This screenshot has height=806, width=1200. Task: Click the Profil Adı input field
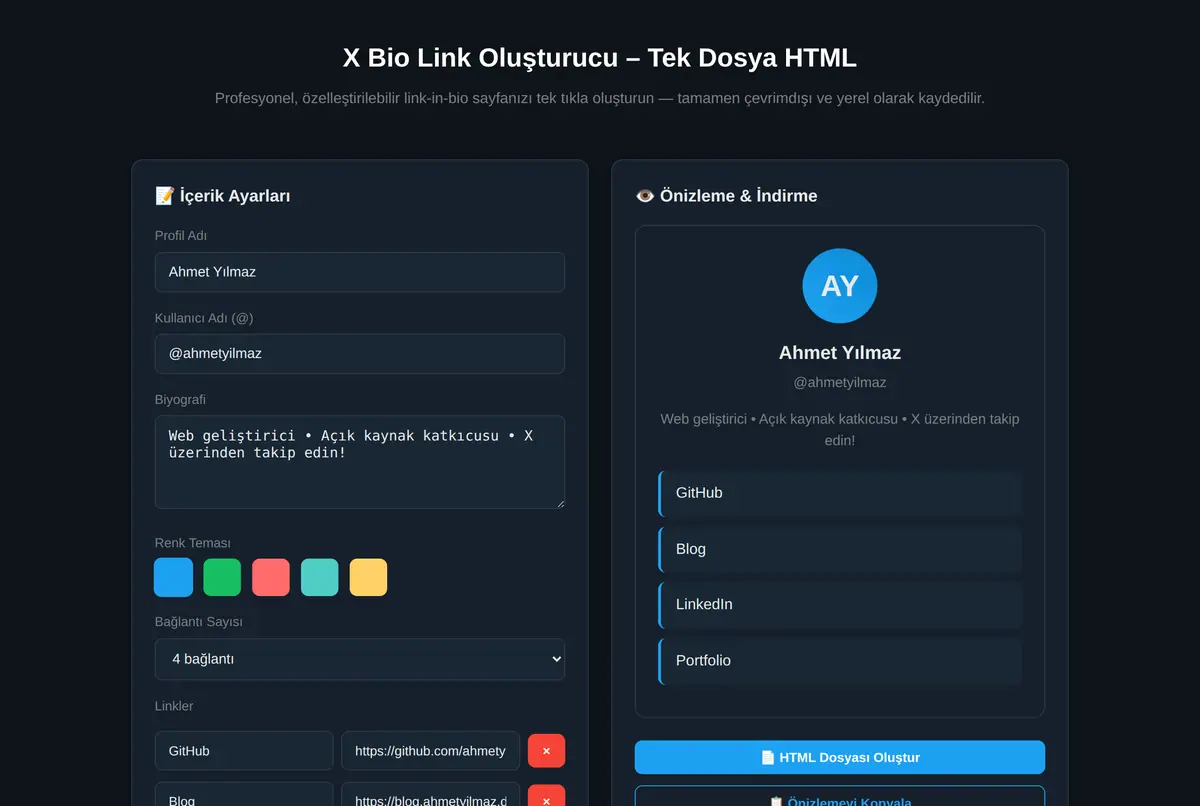[x=360, y=272]
